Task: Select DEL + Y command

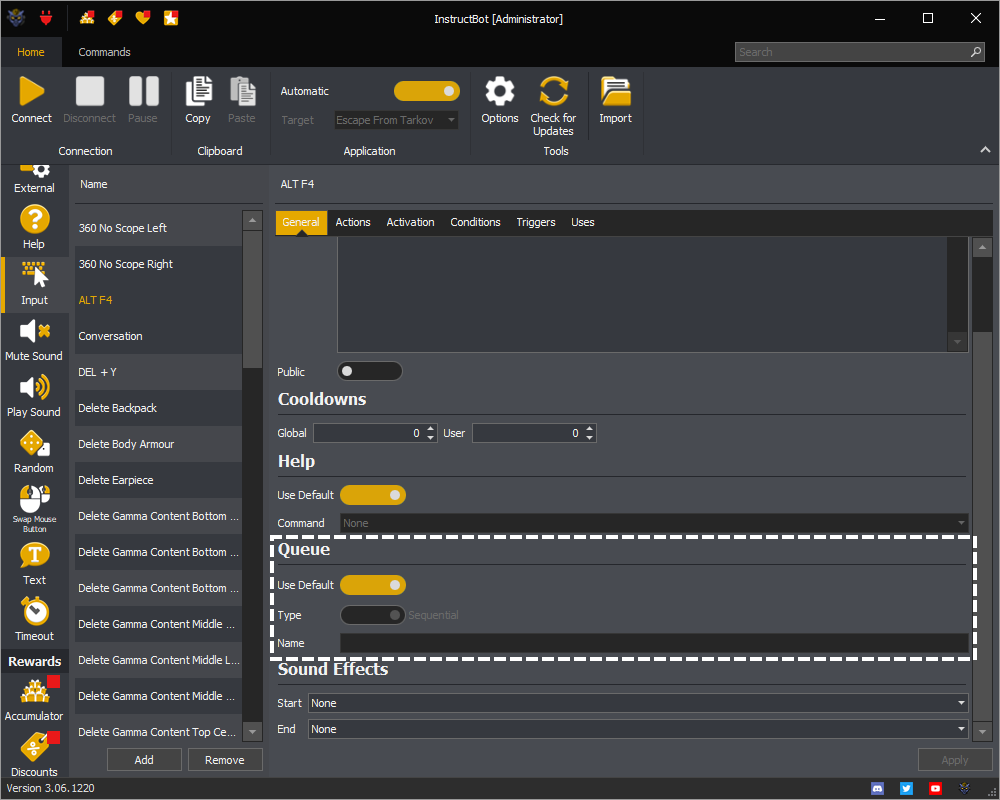Action: (x=158, y=373)
